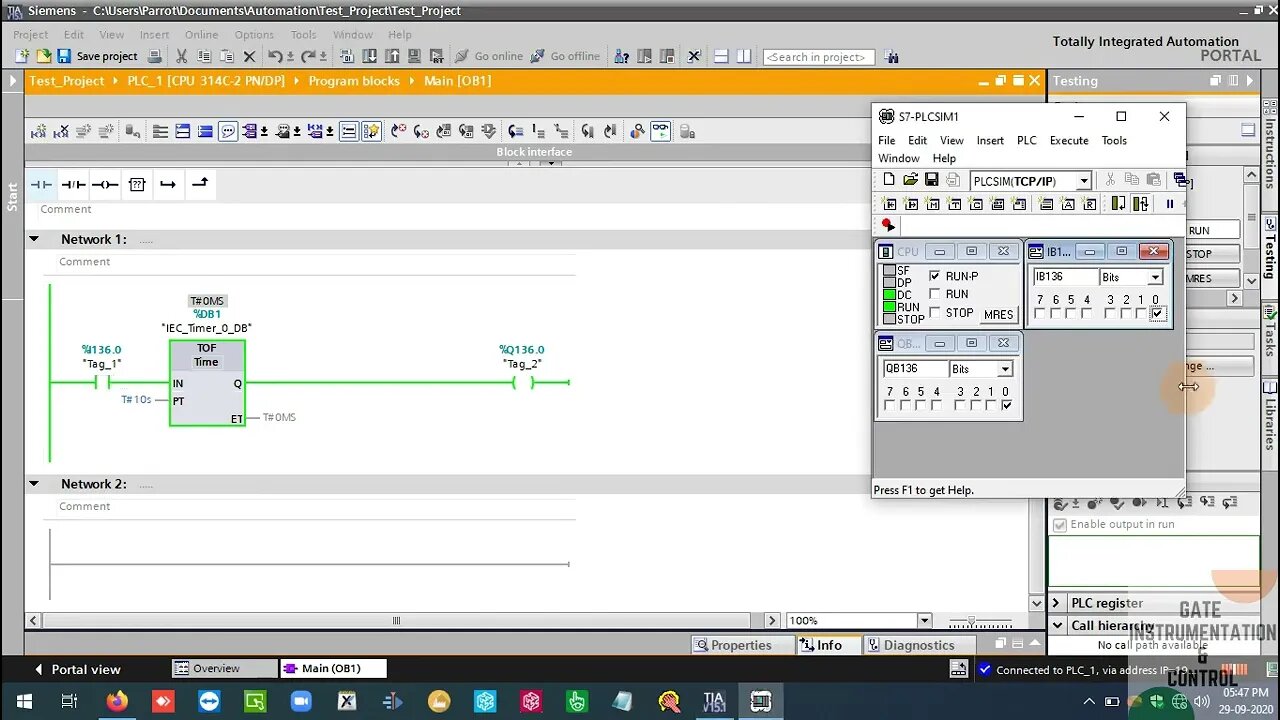Screen dimensions: 1280x720
Task: Open the PLC menu in S7-PLCSIM
Action: [x=1027, y=141]
